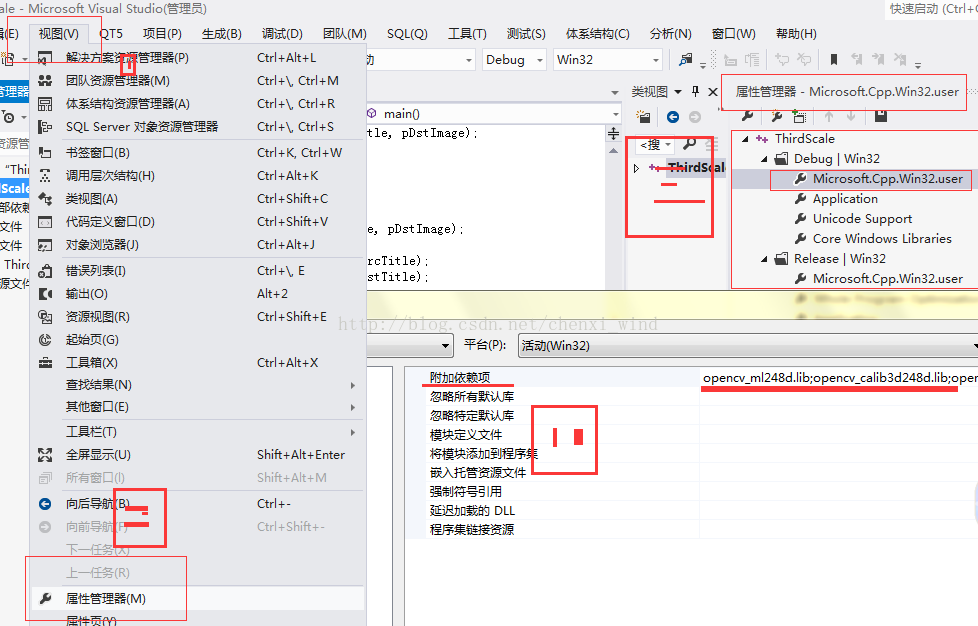Expand the ThirdScale node in Class View
978x626 pixels.
[636, 168]
